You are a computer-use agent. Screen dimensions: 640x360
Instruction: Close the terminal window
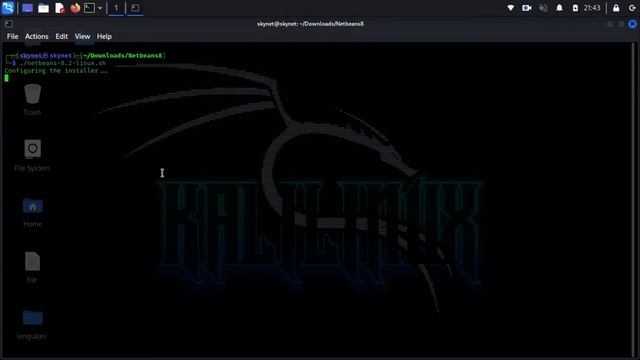(632, 24)
